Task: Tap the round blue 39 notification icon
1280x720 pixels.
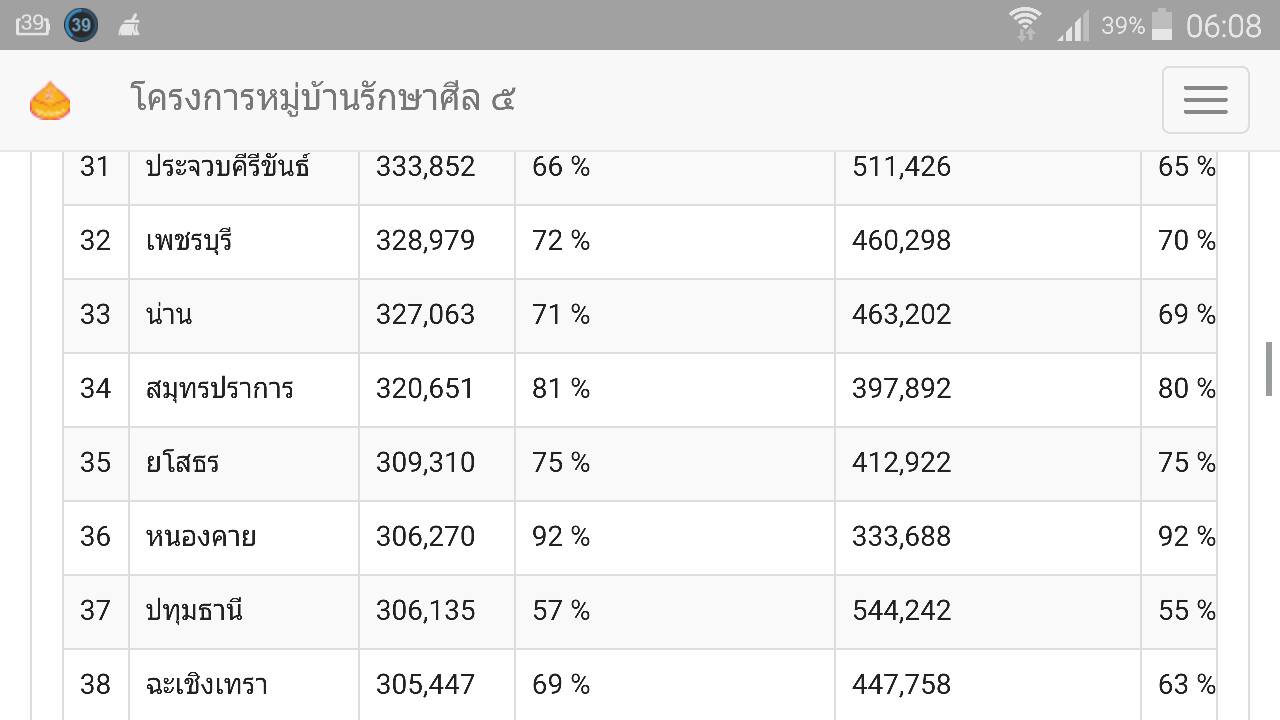Action: [81, 25]
